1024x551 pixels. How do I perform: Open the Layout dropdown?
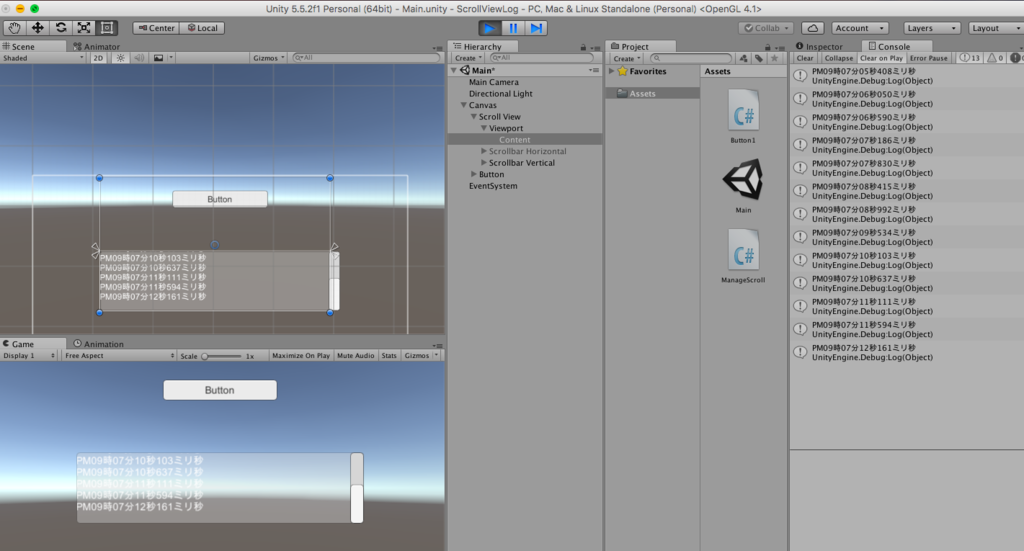coord(995,28)
